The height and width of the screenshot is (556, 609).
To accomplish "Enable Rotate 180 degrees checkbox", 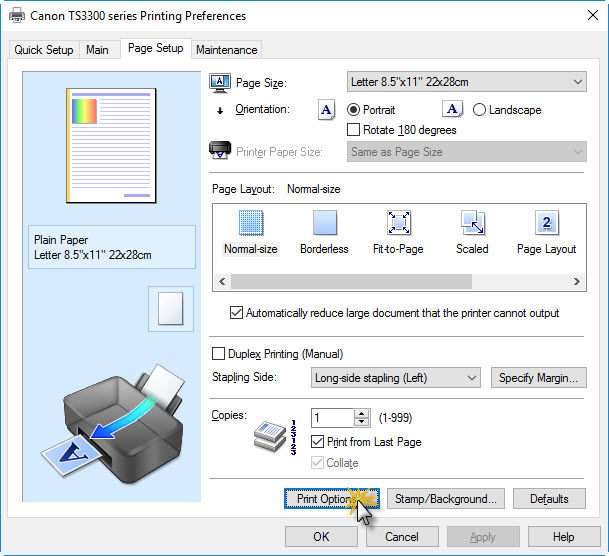I will 353,130.
